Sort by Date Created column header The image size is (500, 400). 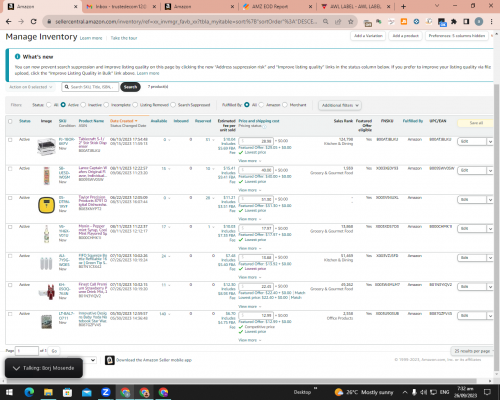click(x=123, y=121)
